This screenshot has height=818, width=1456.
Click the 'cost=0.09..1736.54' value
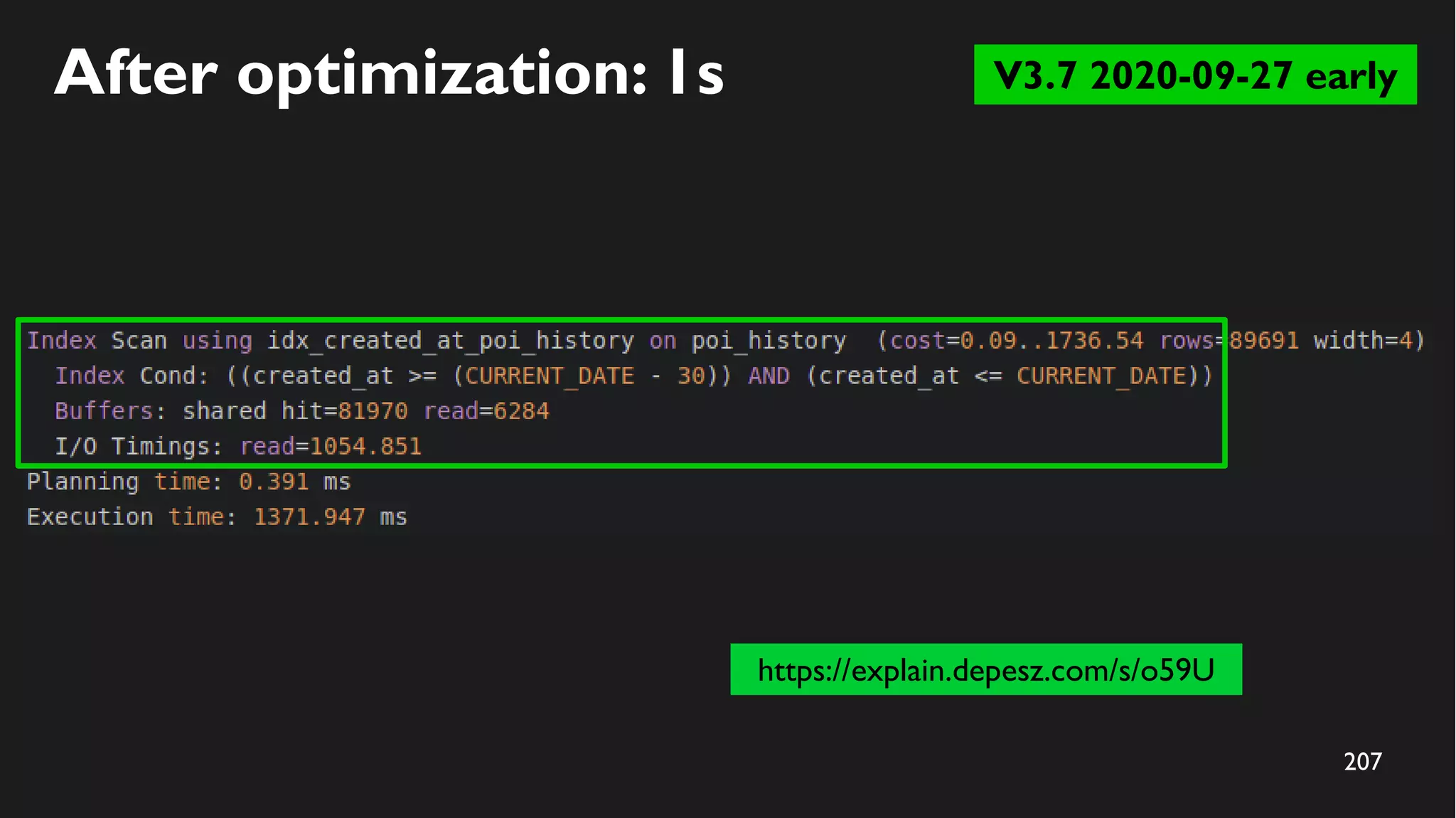1017,341
